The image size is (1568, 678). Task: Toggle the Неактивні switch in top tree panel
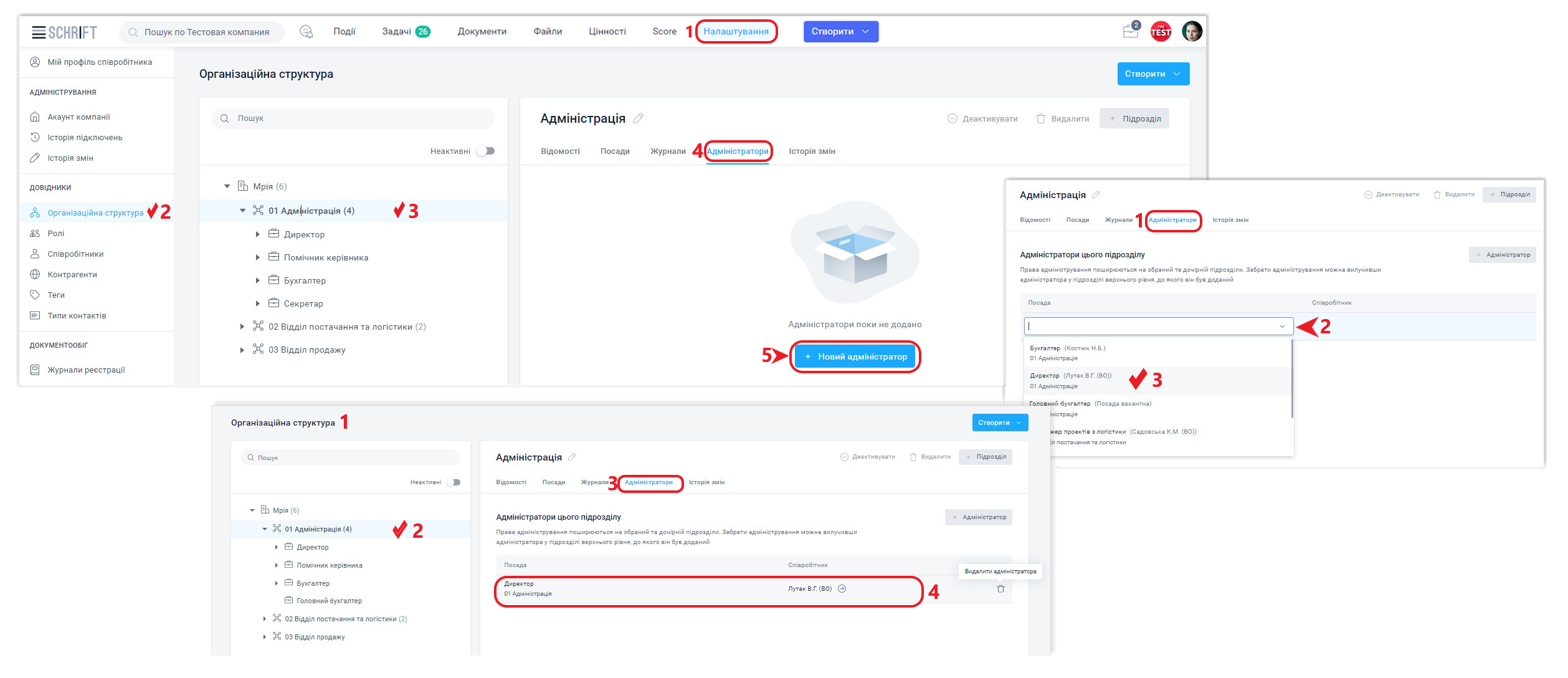[x=486, y=151]
